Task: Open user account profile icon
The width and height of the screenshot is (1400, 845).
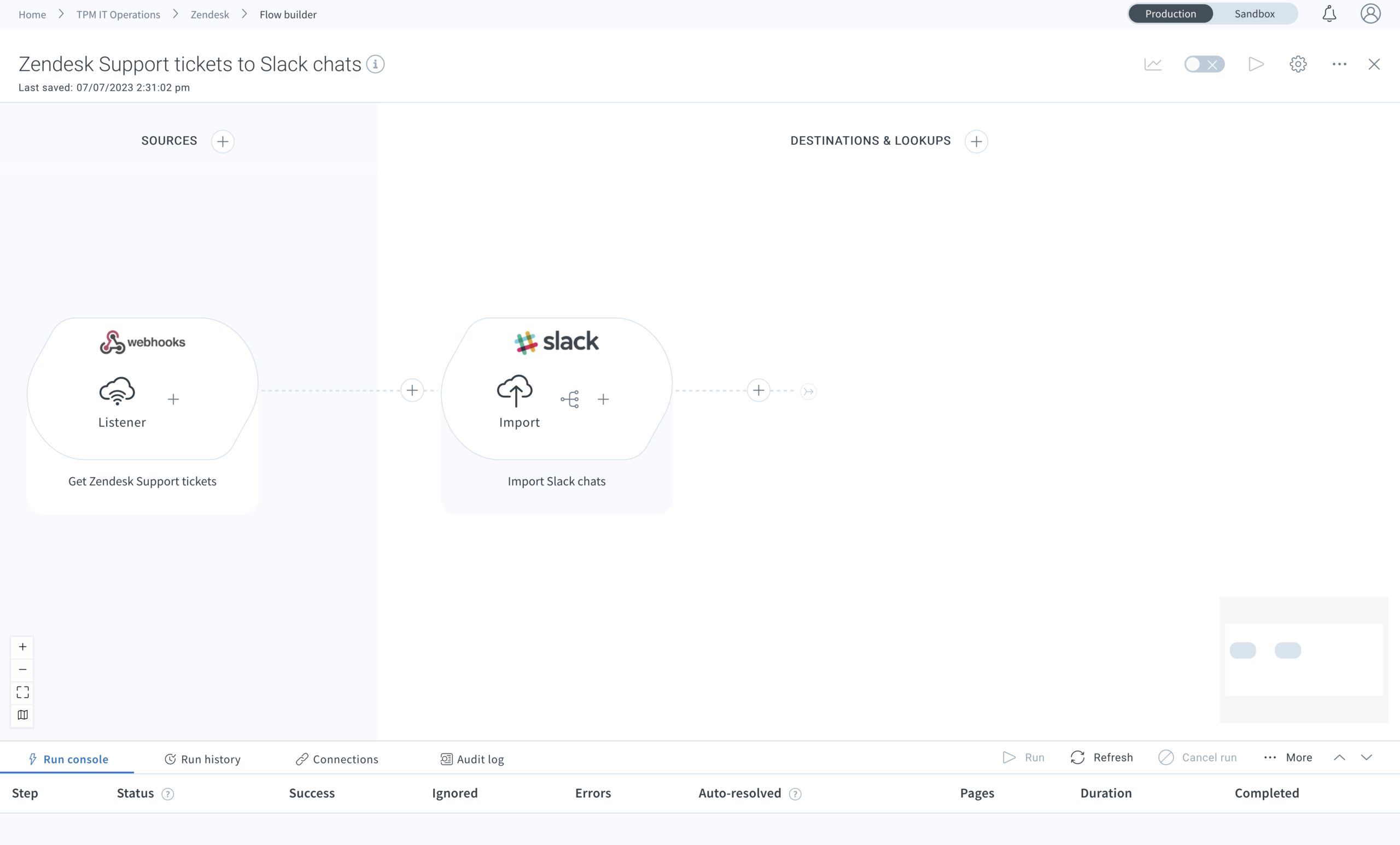Action: tap(1370, 14)
